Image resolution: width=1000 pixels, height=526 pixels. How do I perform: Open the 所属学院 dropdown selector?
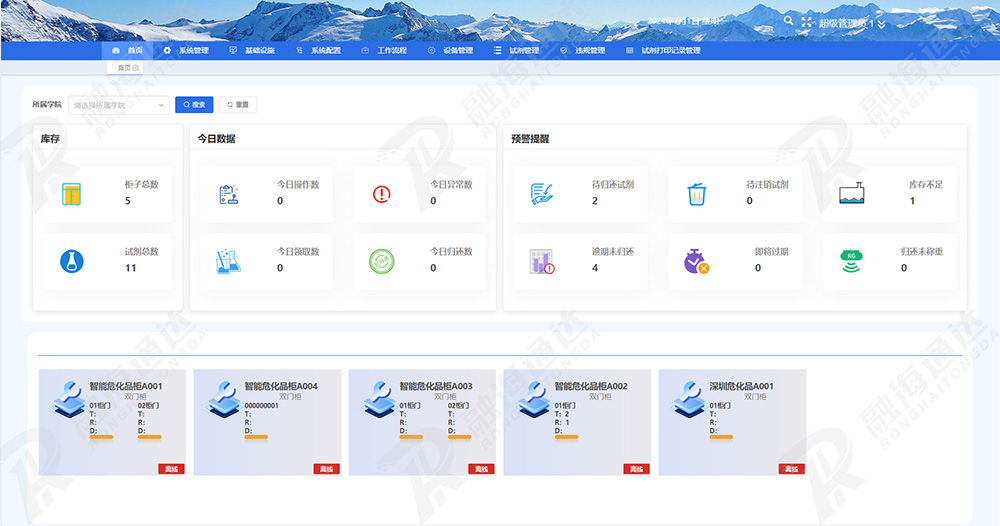tap(119, 105)
